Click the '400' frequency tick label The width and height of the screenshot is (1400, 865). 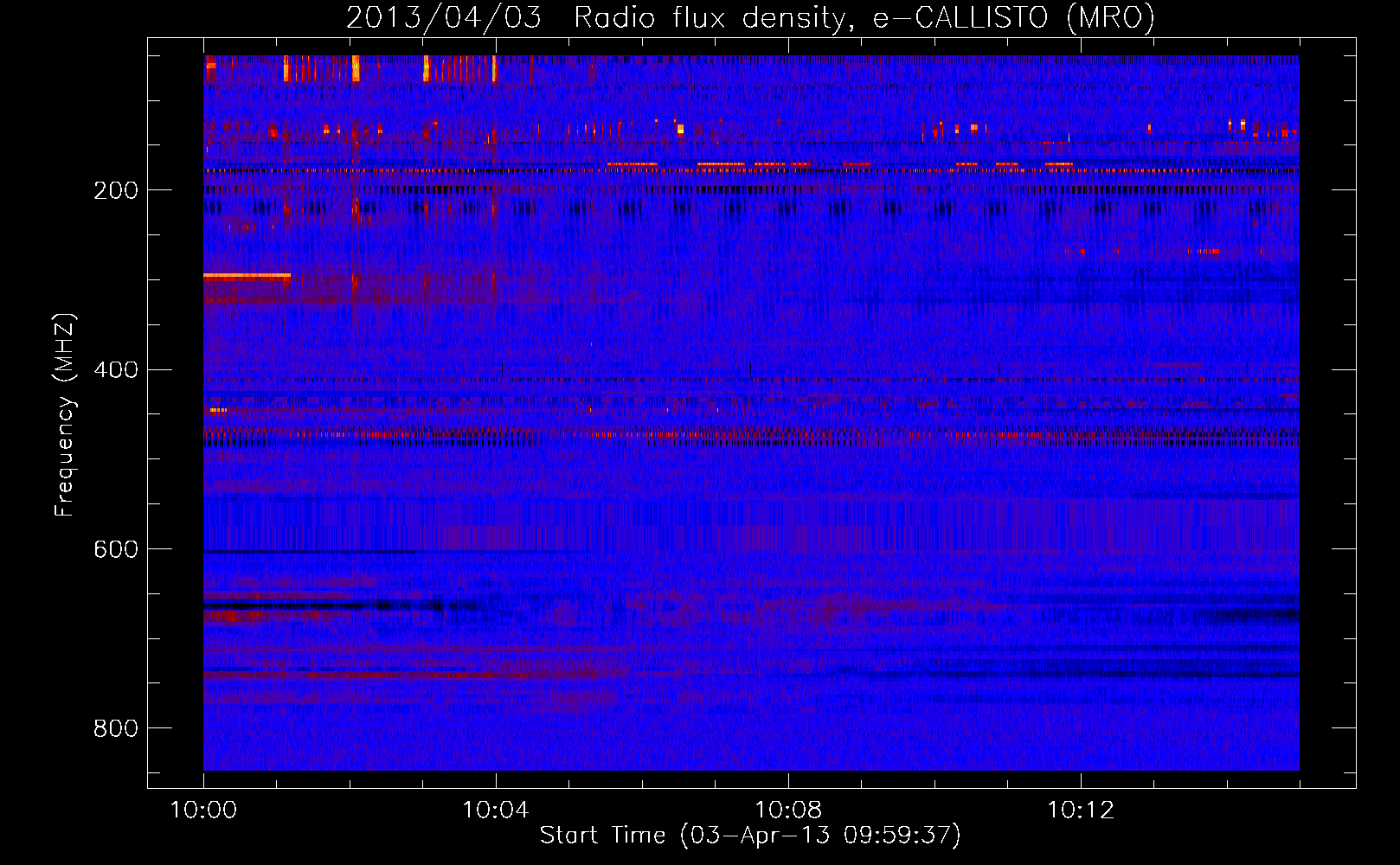[116, 370]
